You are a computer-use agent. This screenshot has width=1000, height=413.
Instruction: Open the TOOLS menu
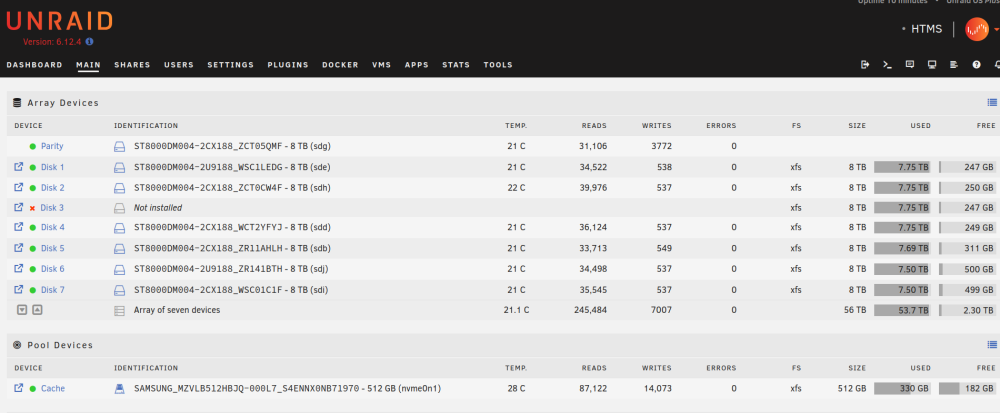click(498, 64)
